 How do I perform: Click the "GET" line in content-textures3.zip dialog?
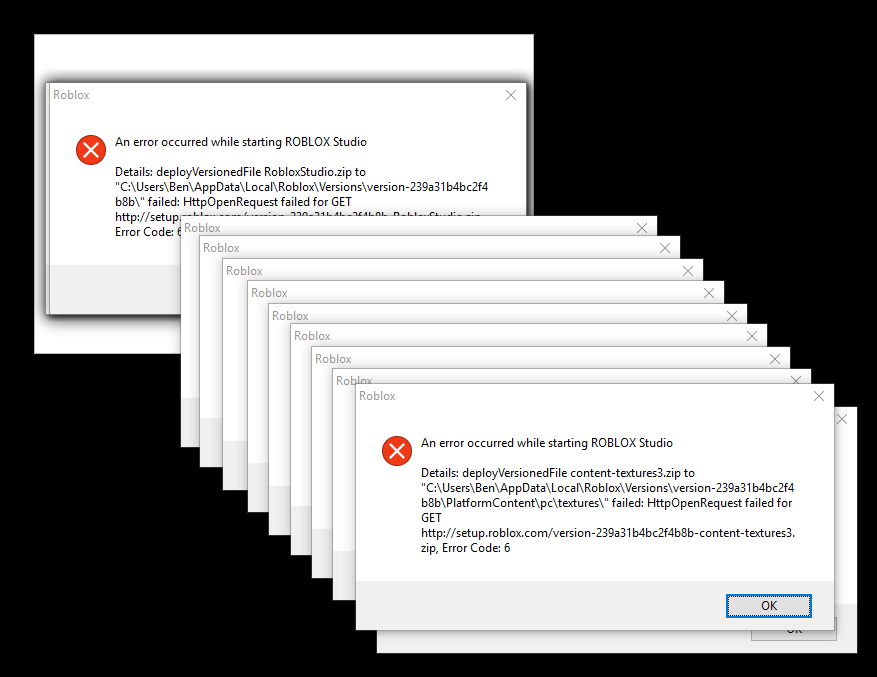(x=431, y=518)
